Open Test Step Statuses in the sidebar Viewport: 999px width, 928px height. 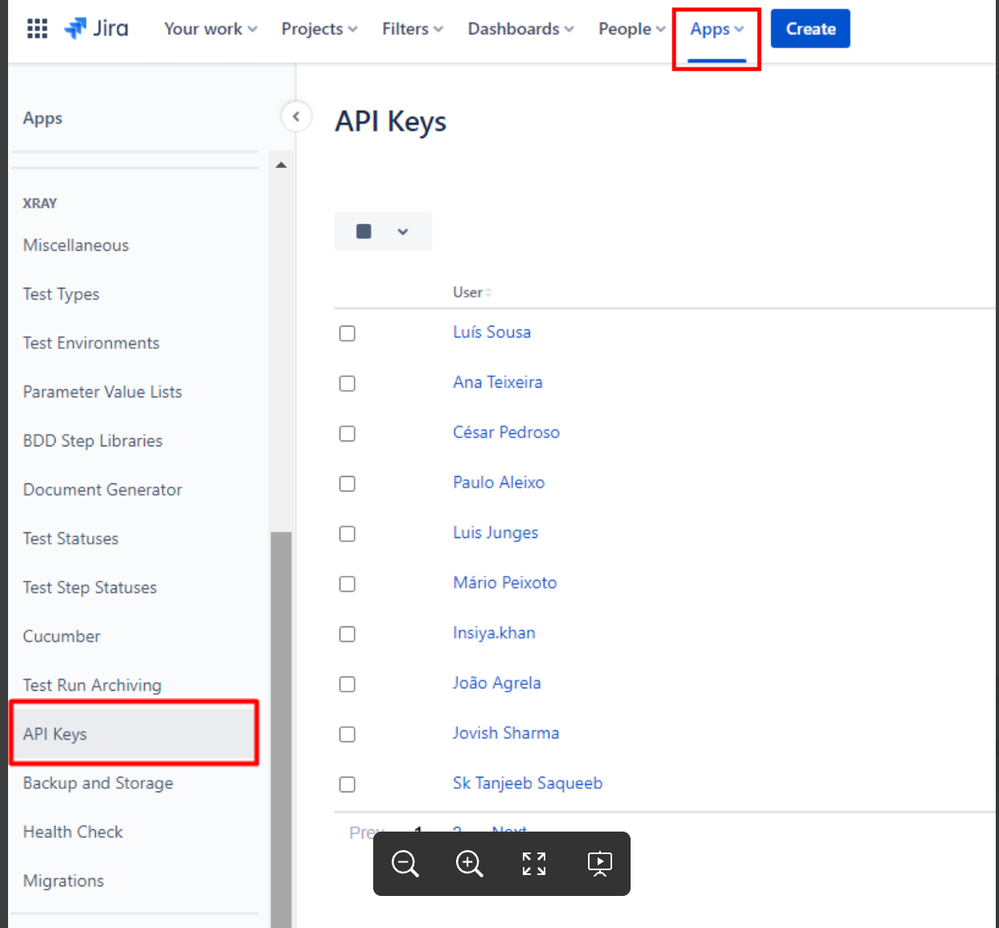[x=90, y=587]
